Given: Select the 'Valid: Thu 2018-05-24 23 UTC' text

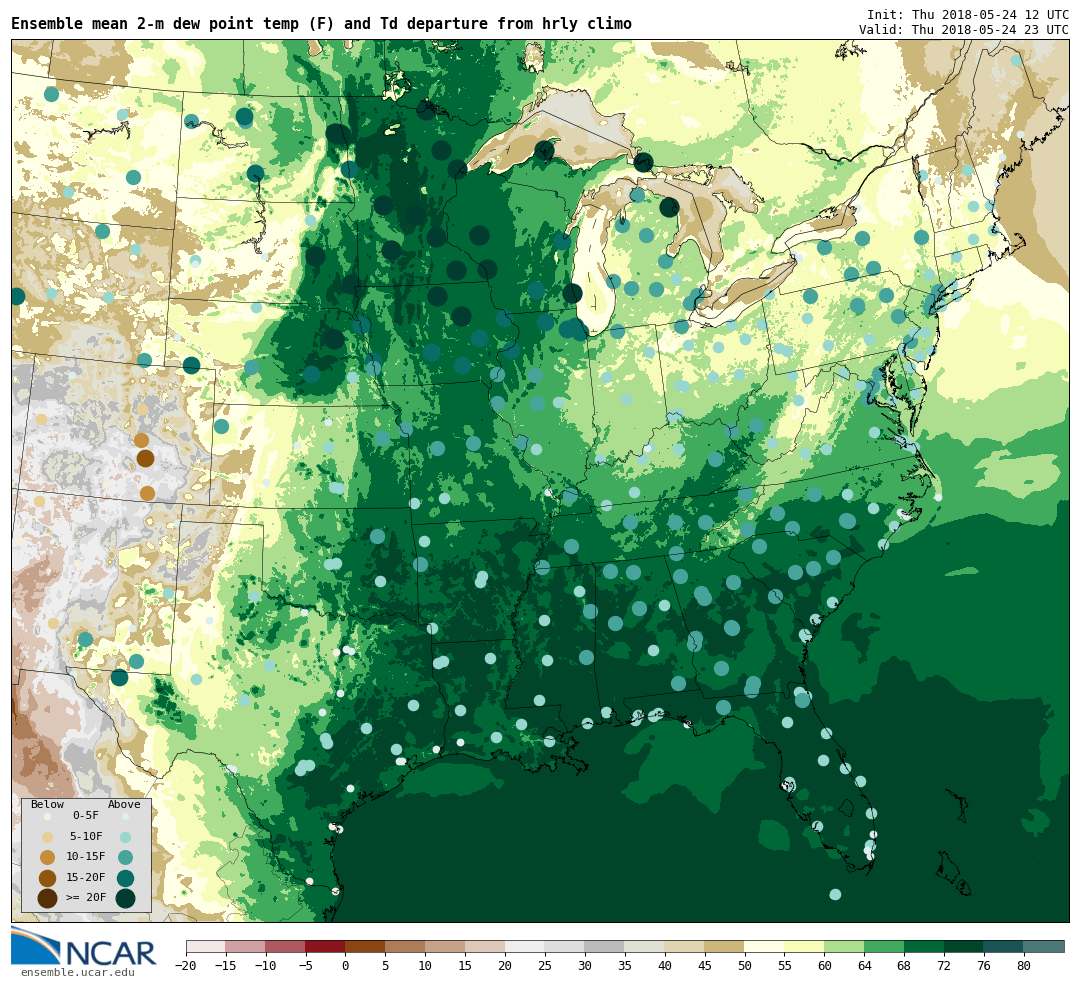Looking at the screenshot, I should point(964,30).
